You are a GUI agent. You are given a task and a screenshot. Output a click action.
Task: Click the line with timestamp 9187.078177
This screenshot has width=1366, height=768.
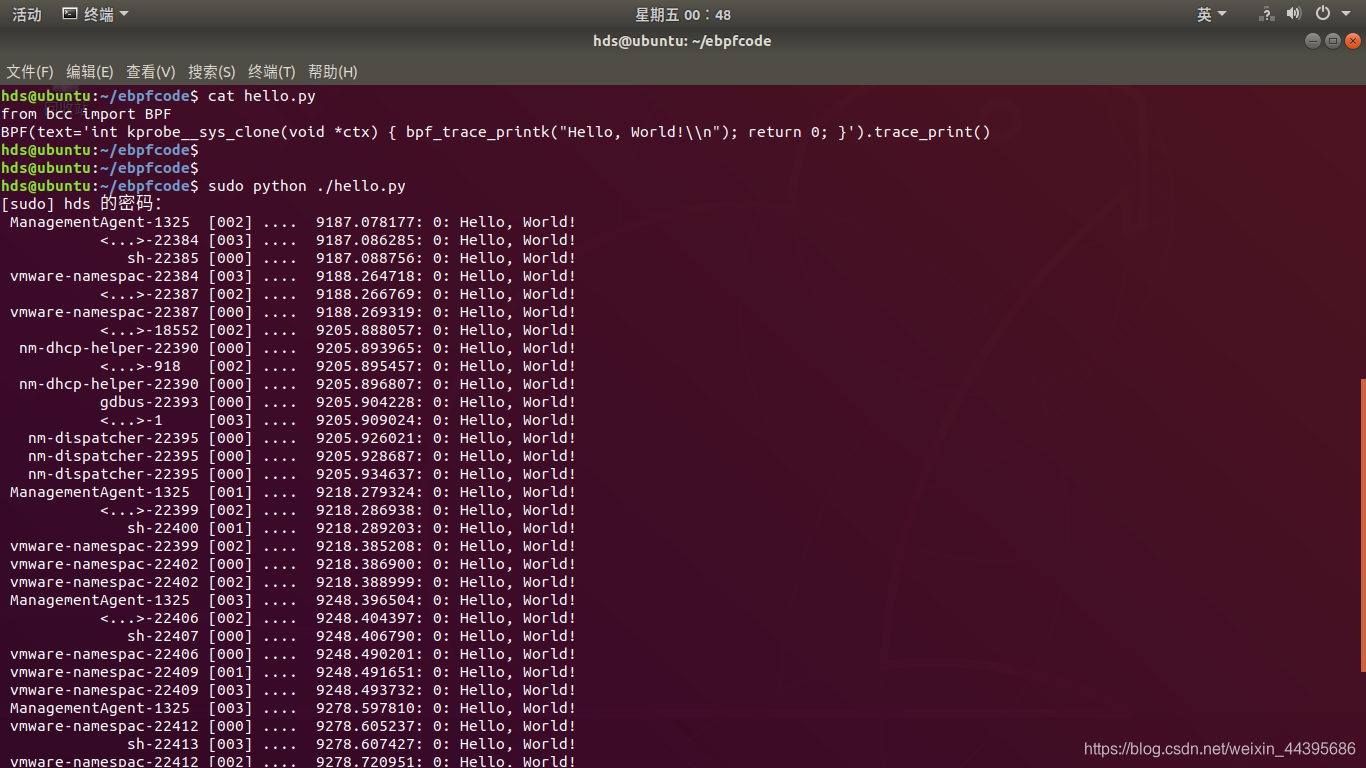(292, 222)
